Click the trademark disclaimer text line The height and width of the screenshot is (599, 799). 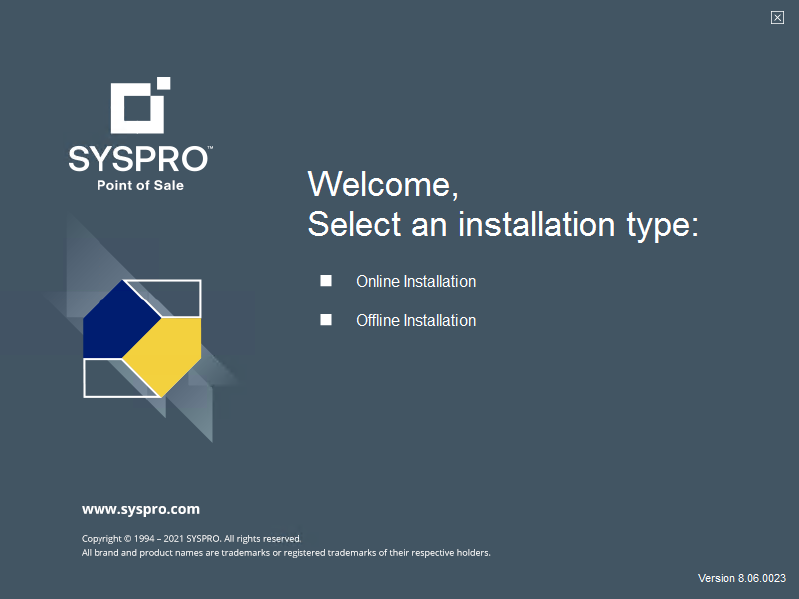click(x=286, y=552)
